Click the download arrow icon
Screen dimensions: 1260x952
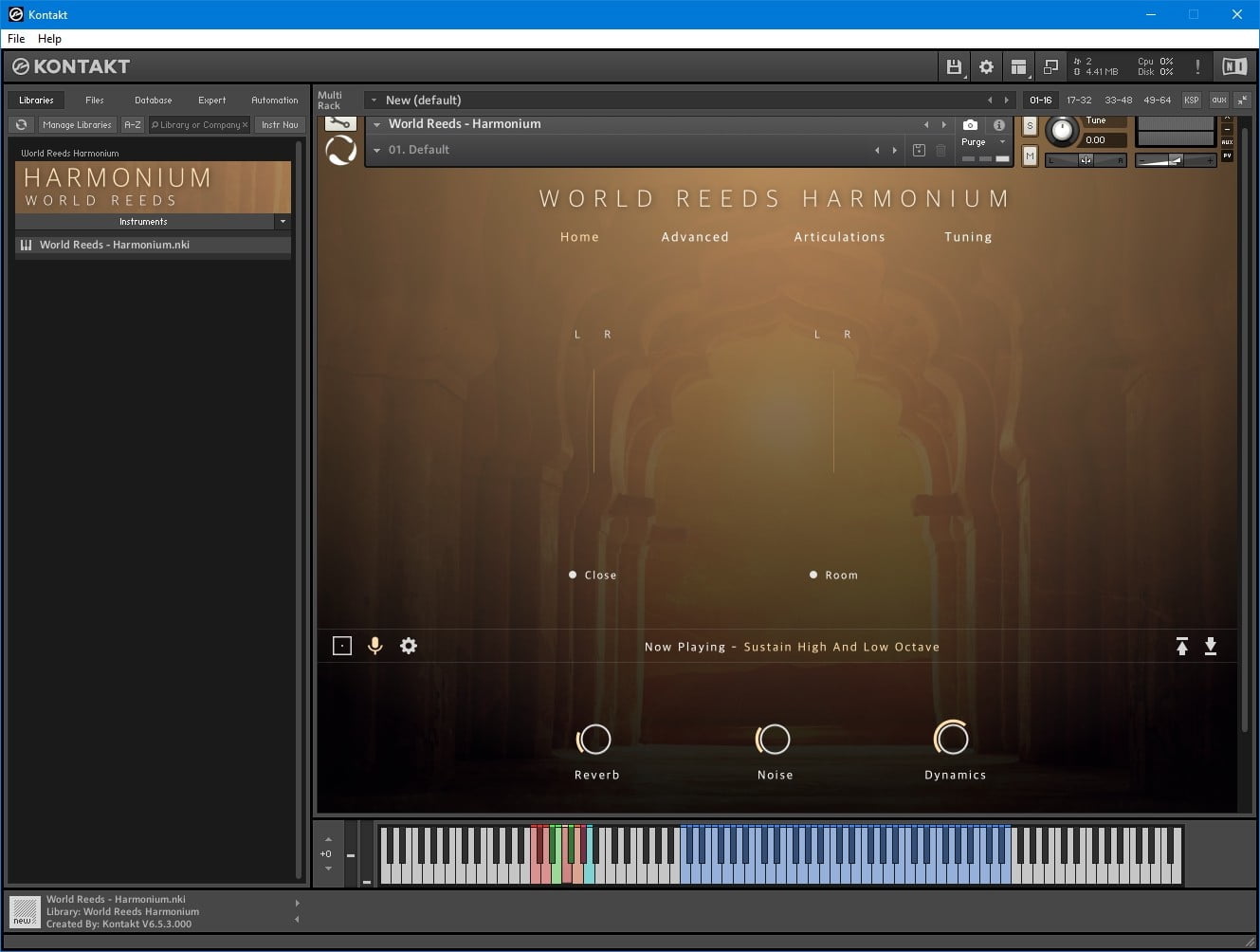1211,647
